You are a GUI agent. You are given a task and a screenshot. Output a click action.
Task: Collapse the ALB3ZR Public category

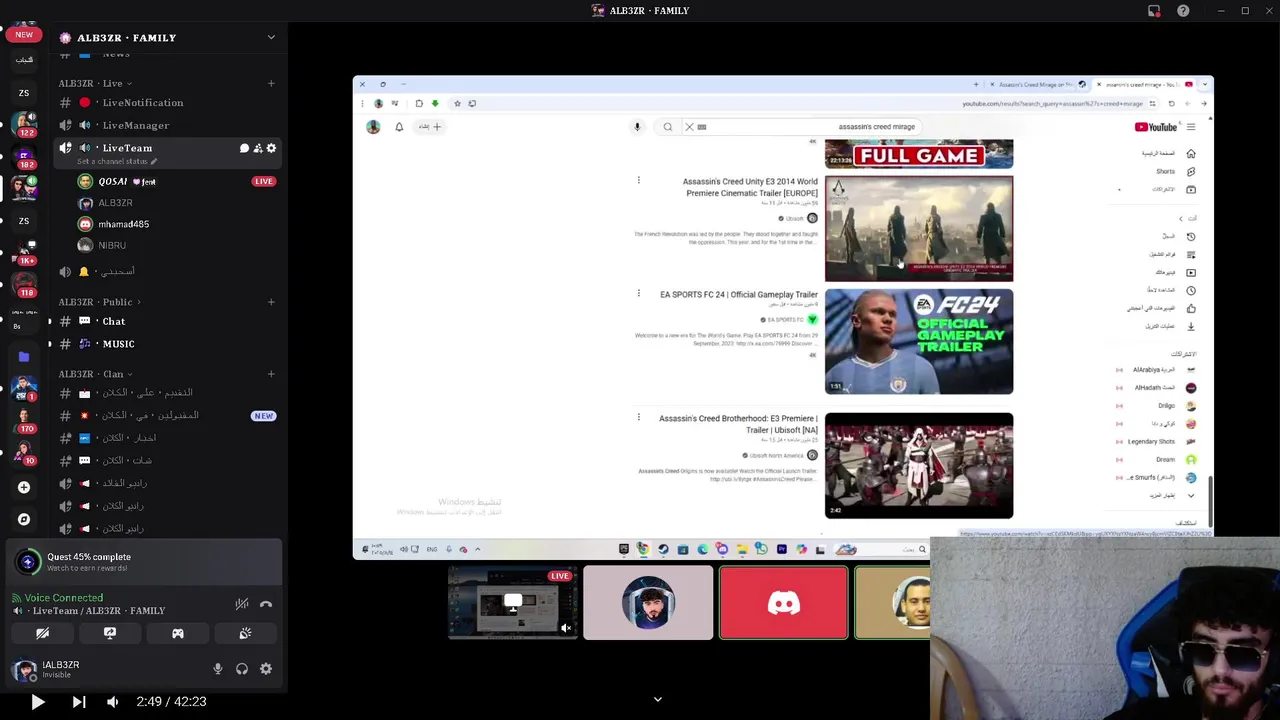(100, 302)
